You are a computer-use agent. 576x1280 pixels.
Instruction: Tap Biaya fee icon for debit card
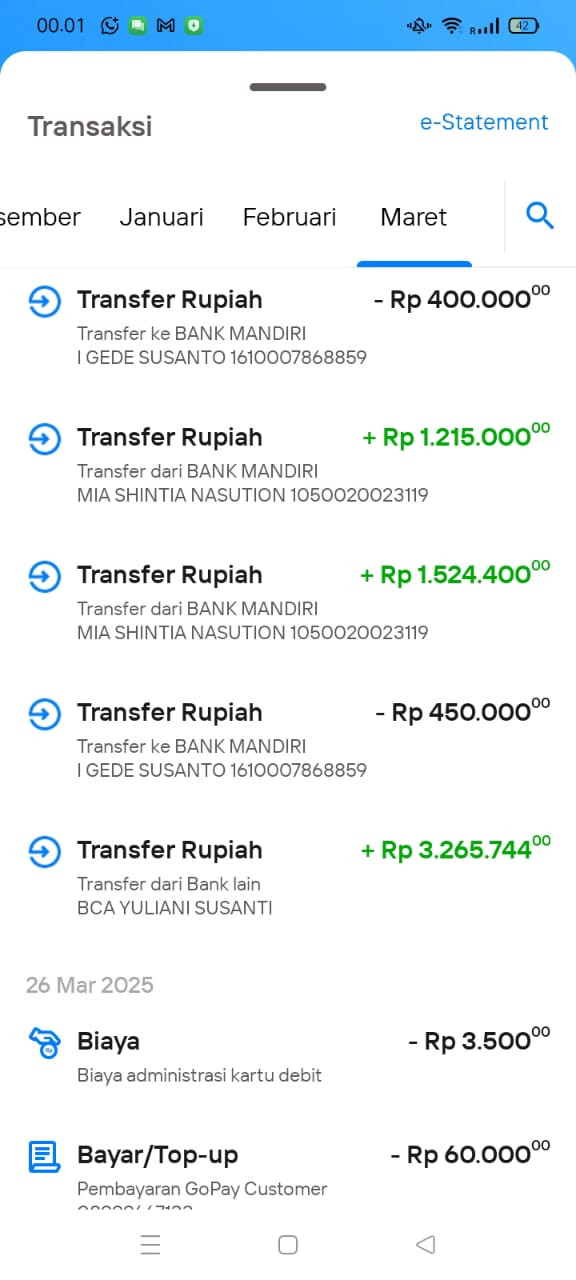click(44, 1042)
